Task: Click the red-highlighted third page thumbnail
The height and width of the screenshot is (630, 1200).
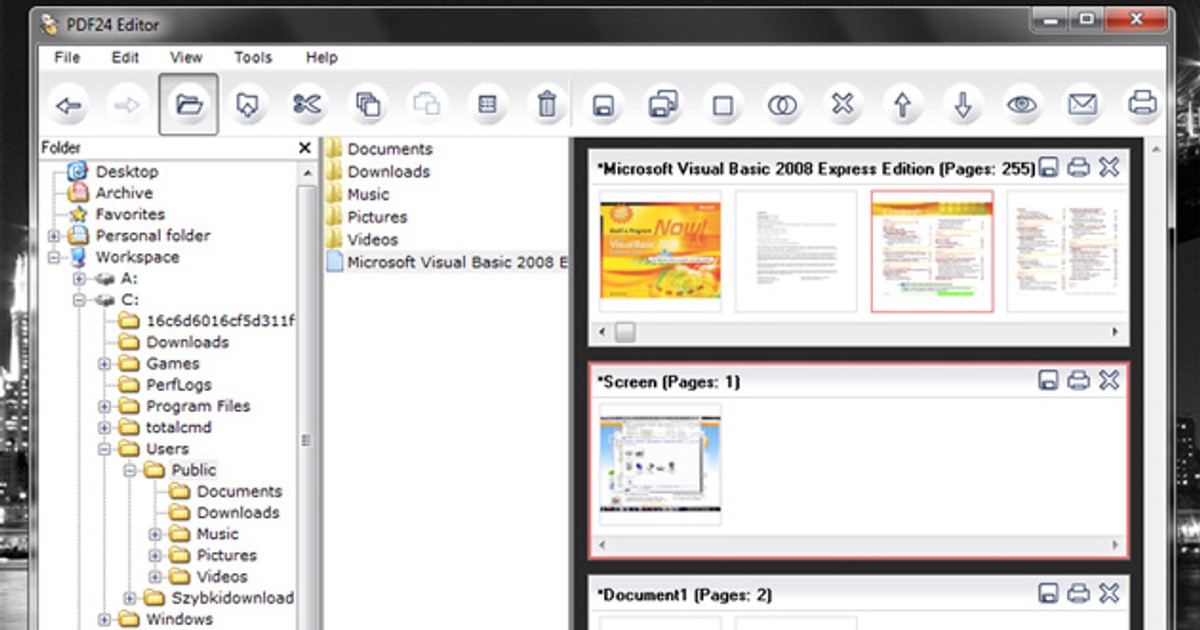Action: coord(932,251)
